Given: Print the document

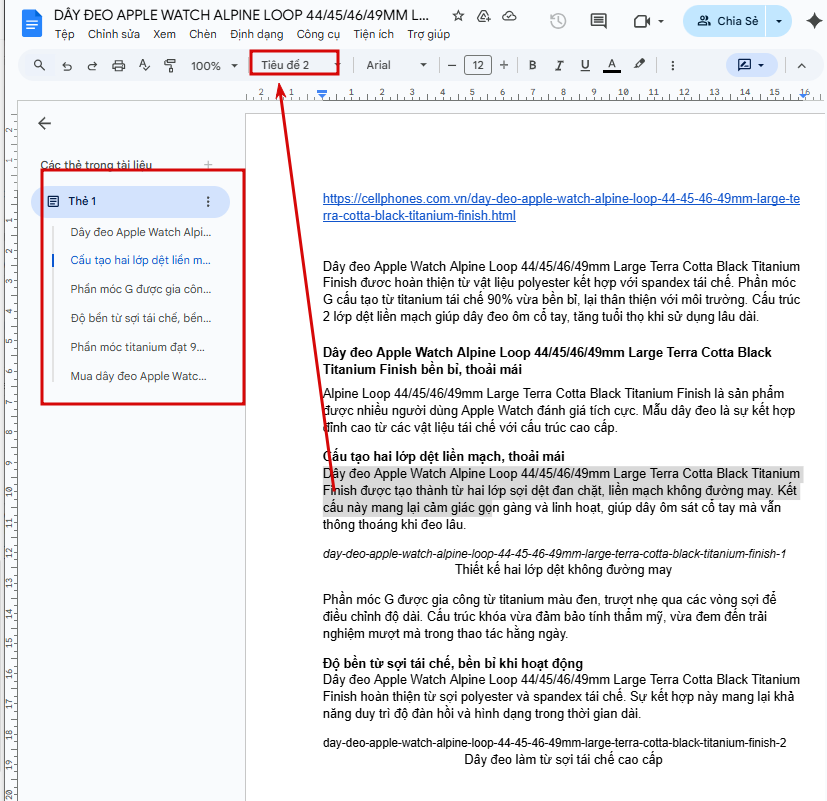Looking at the screenshot, I should [x=119, y=66].
